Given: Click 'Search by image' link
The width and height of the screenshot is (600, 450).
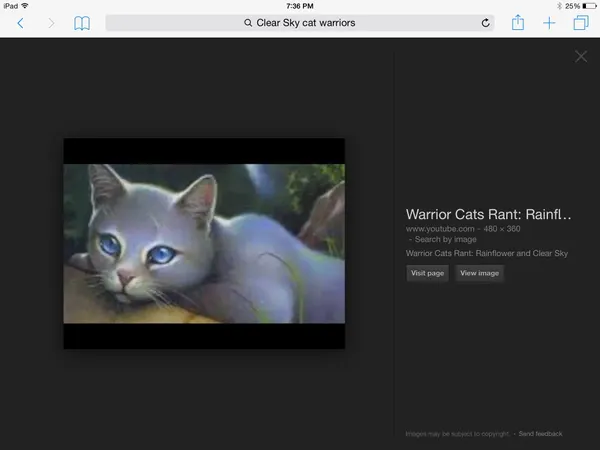Looking at the screenshot, I should tap(445, 240).
